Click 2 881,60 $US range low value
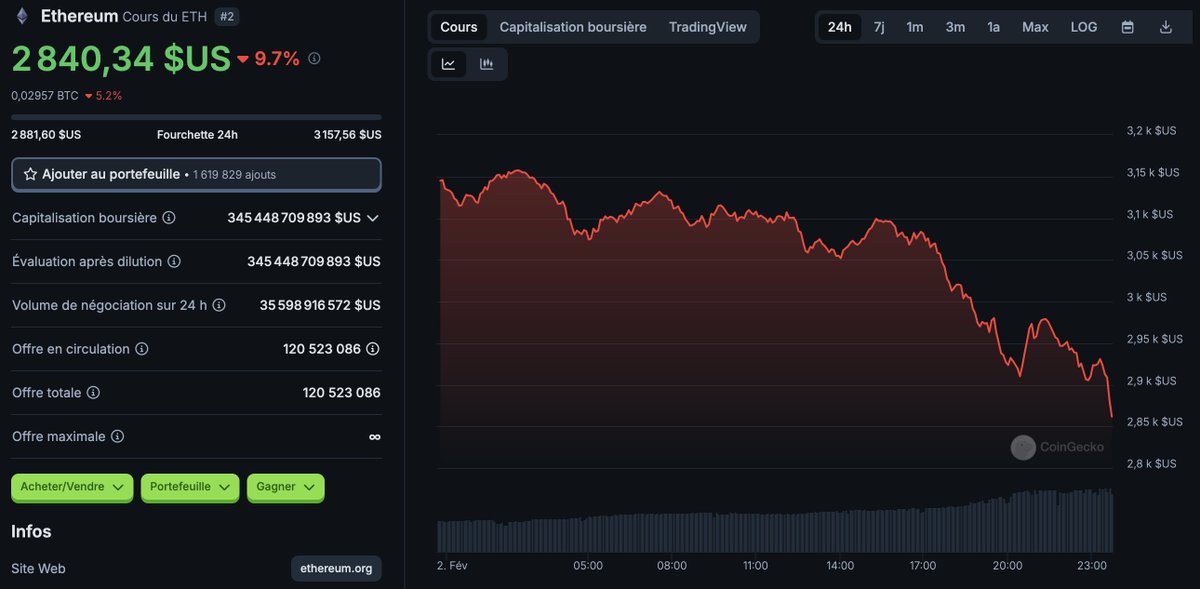This screenshot has height=589, width=1200. [x=46, y=135]
